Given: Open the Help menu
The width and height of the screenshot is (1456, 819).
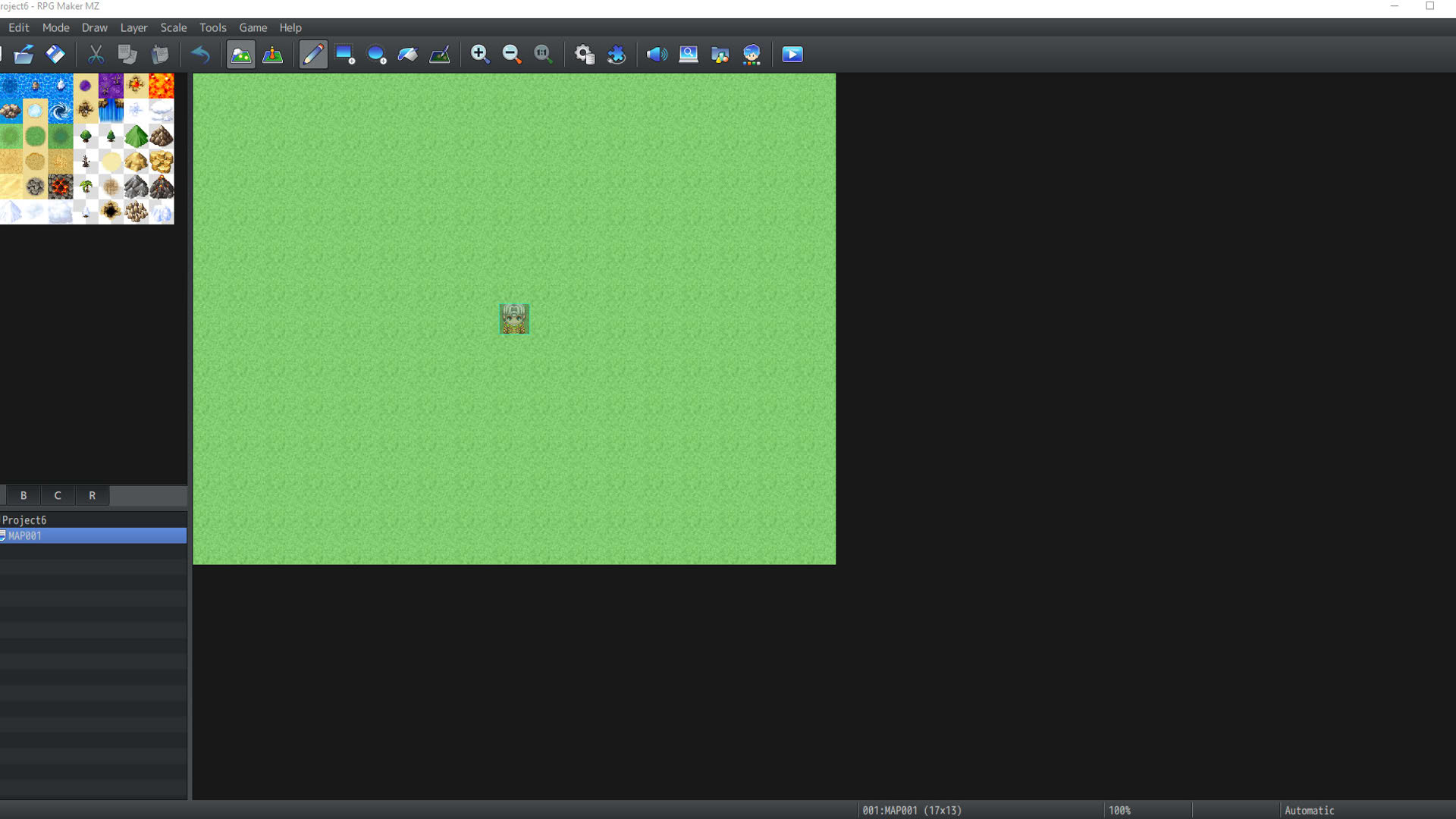Looking at the screenshot, I should pyautogui.click(x=290, y=27).
